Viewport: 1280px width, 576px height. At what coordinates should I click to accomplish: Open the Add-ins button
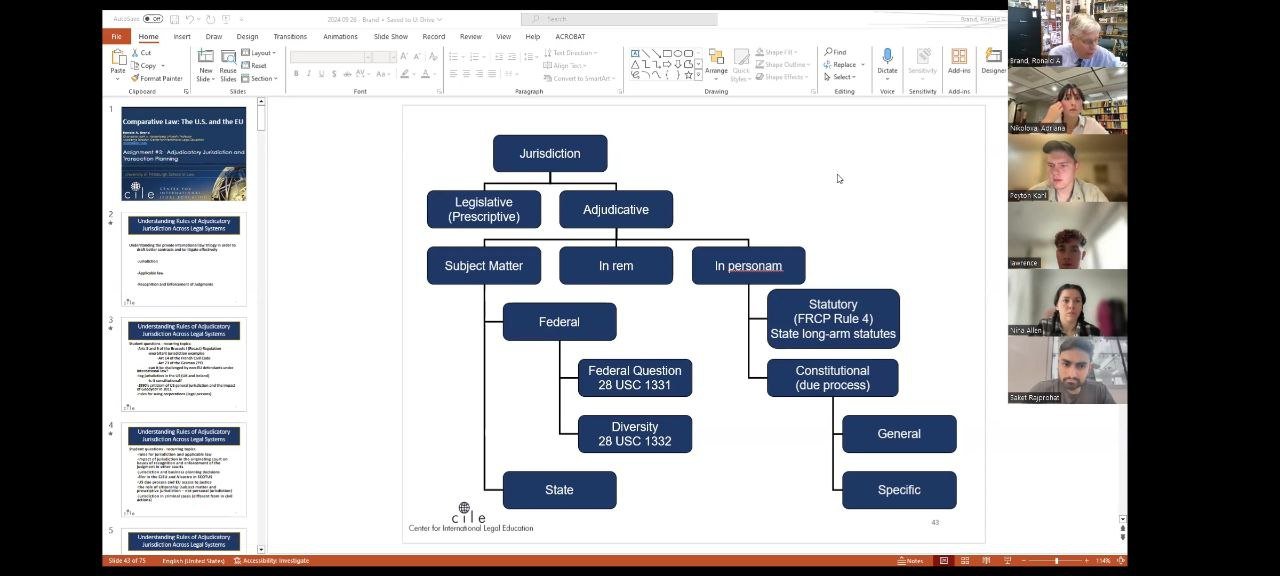[959, 61]
